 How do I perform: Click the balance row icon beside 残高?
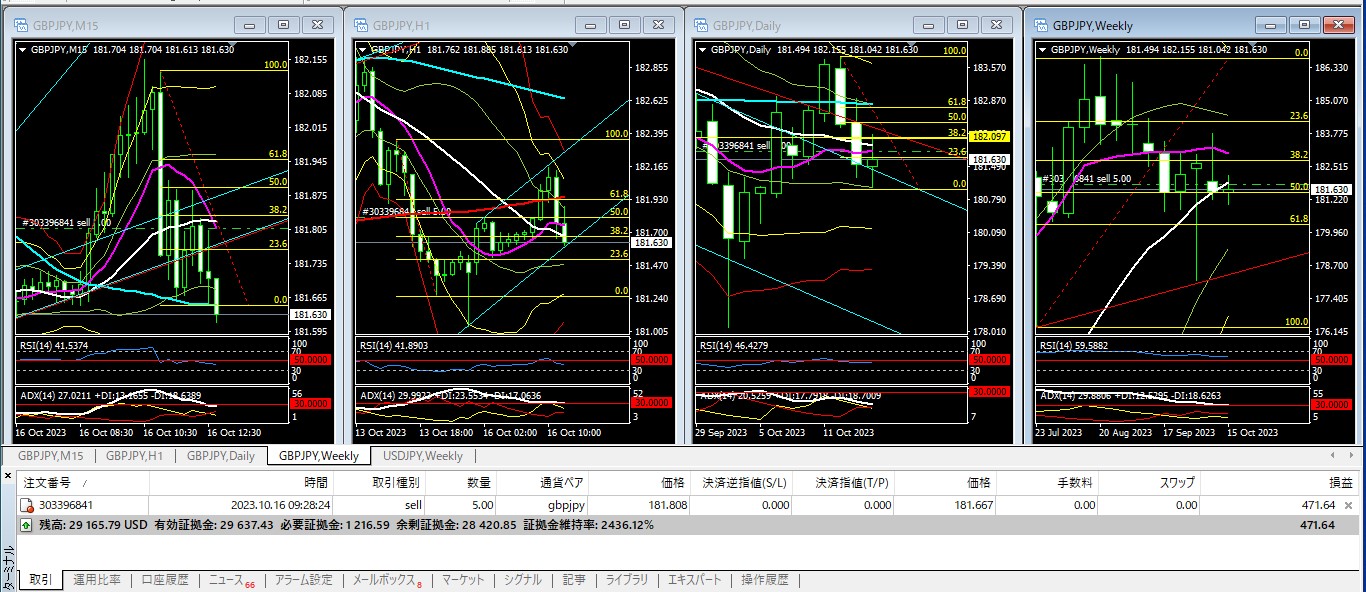pos(27,525)
